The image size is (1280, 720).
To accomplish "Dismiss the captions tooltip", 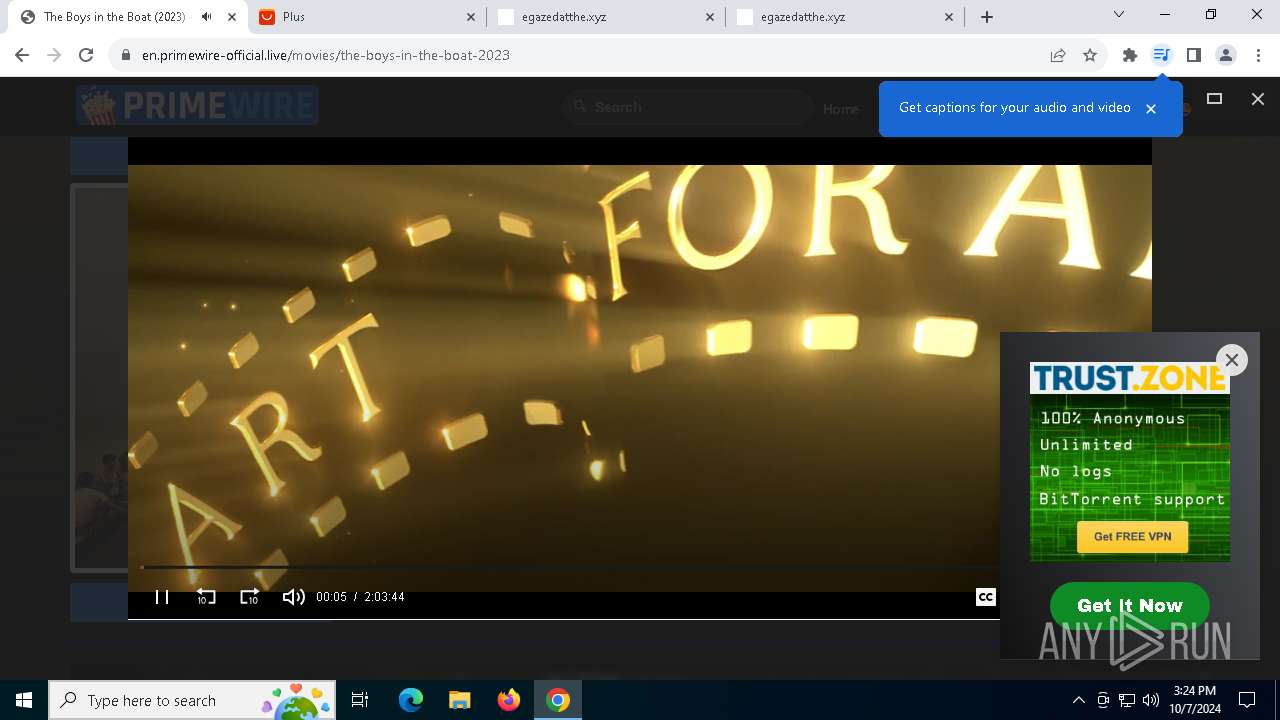I will (x=1151, y=109).
